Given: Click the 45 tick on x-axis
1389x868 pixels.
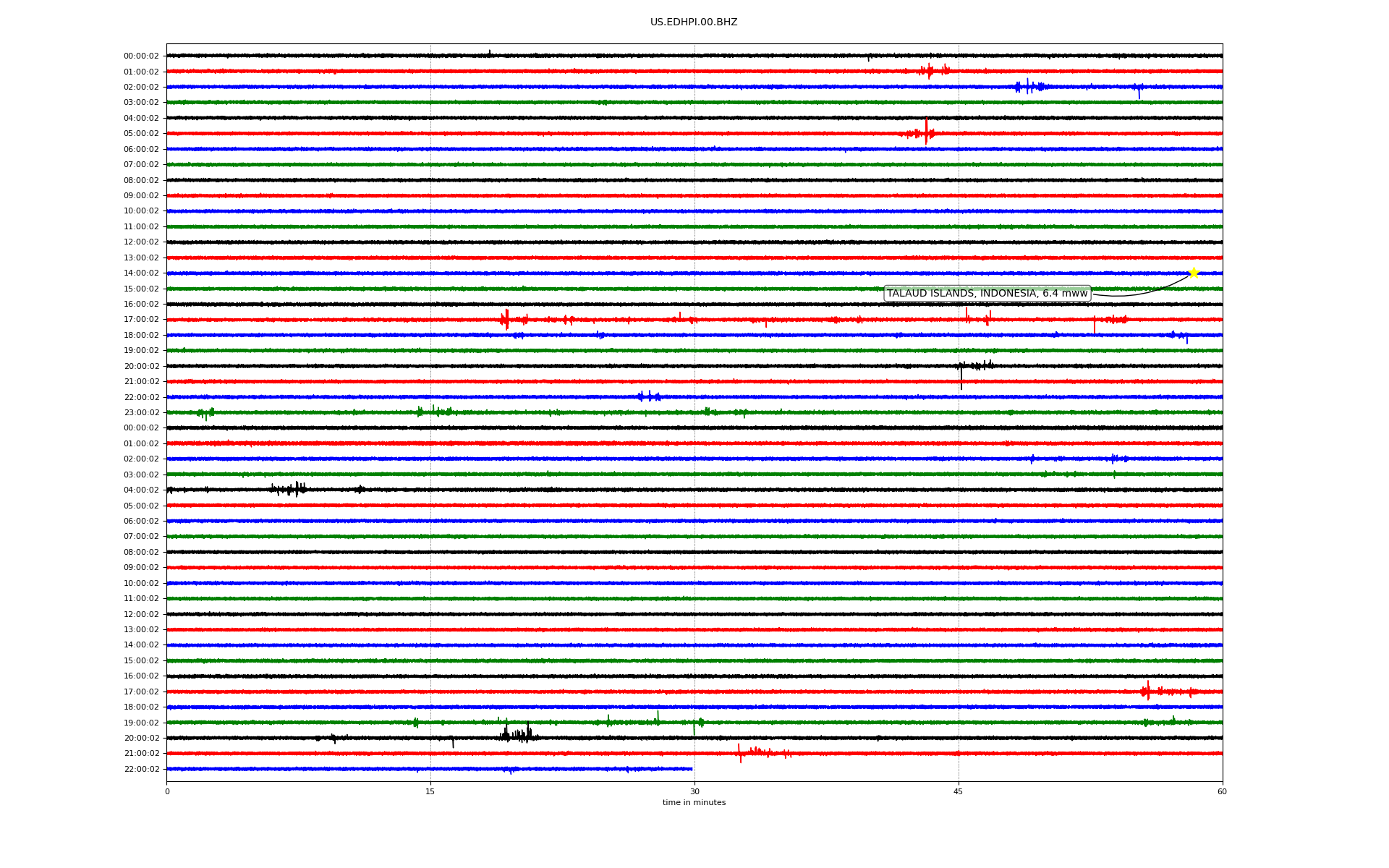Looking at the screenshot, I should (959, 791).
